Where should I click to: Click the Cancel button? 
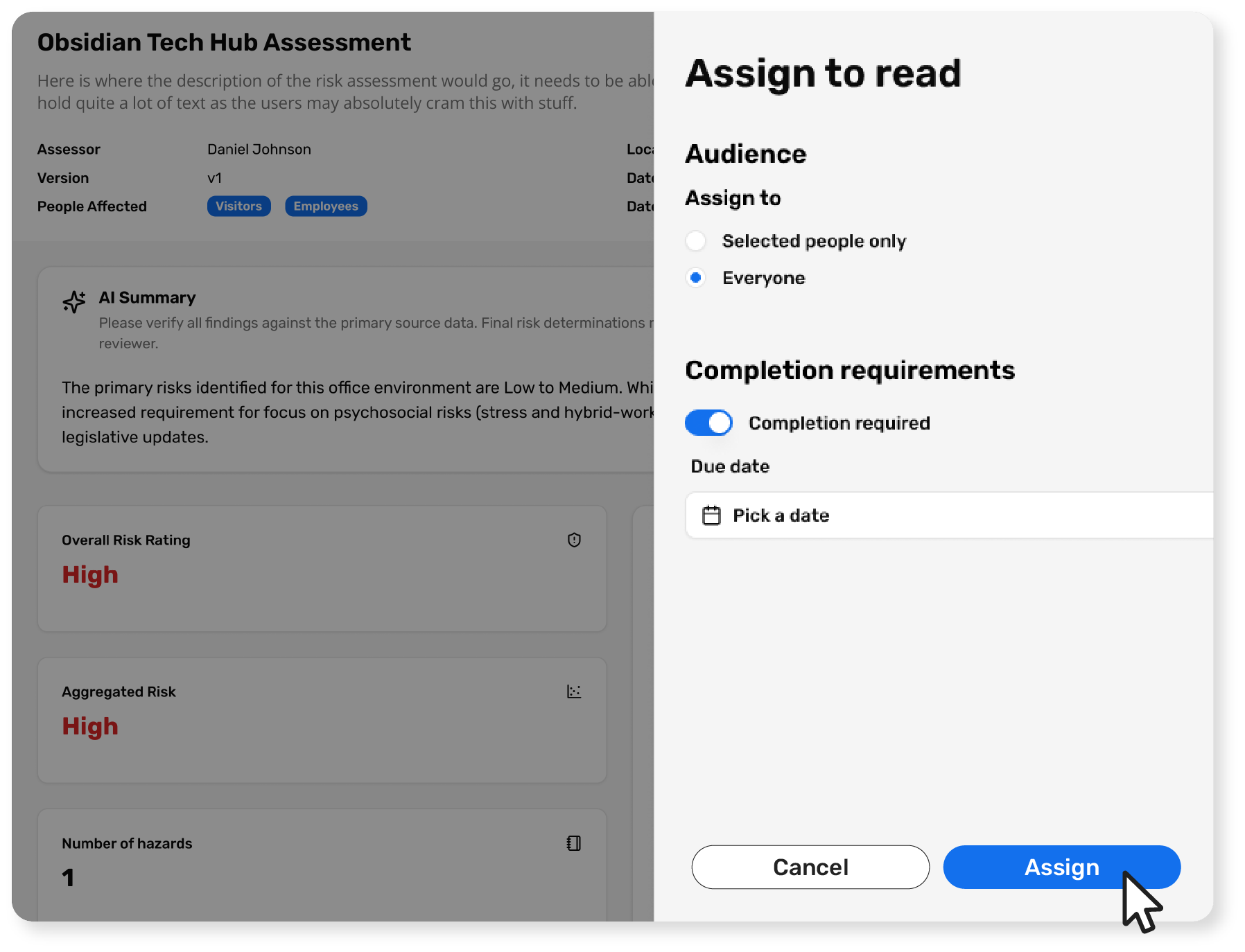coord(810,867)
